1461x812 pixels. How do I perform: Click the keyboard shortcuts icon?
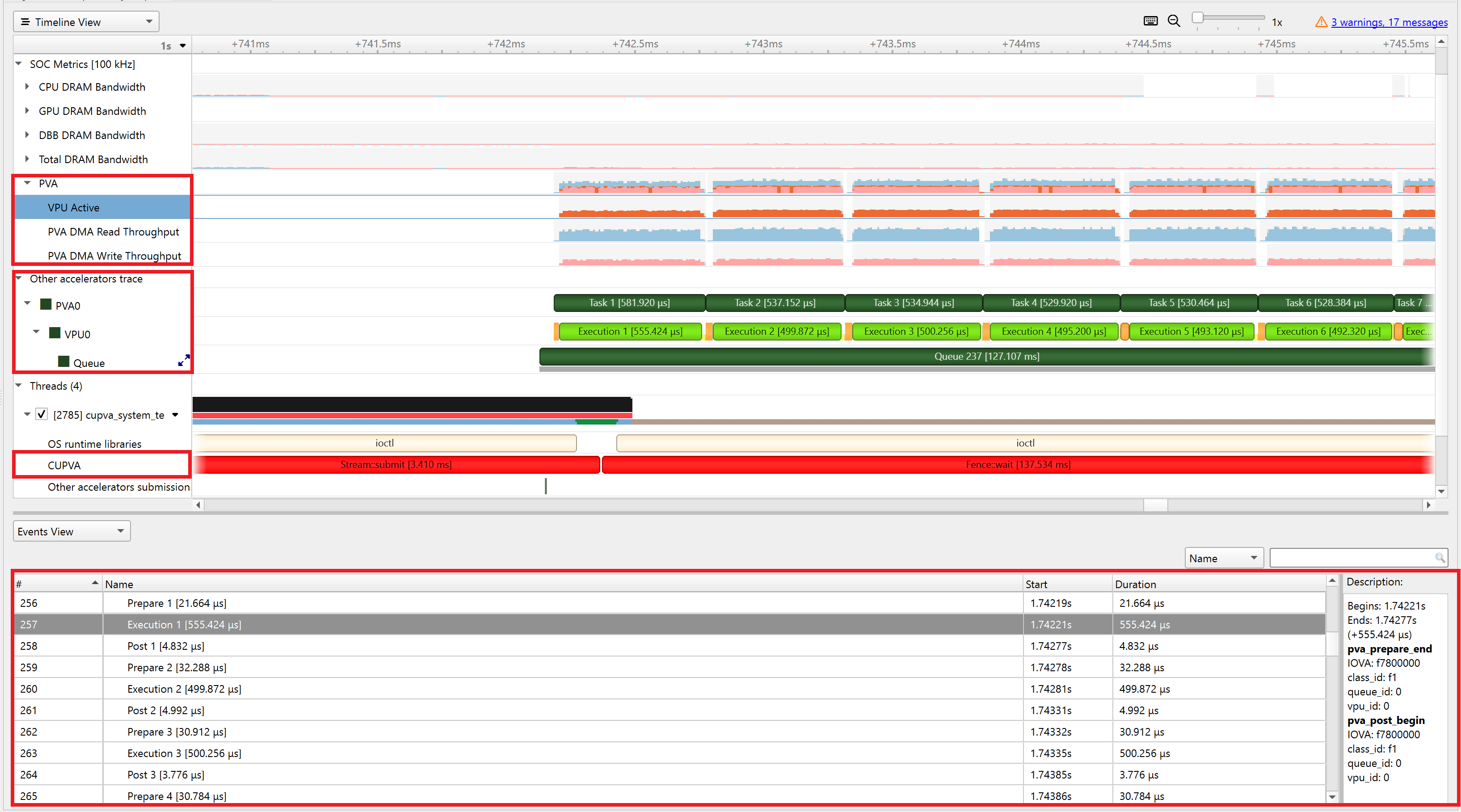click(x=1150, y=21)
